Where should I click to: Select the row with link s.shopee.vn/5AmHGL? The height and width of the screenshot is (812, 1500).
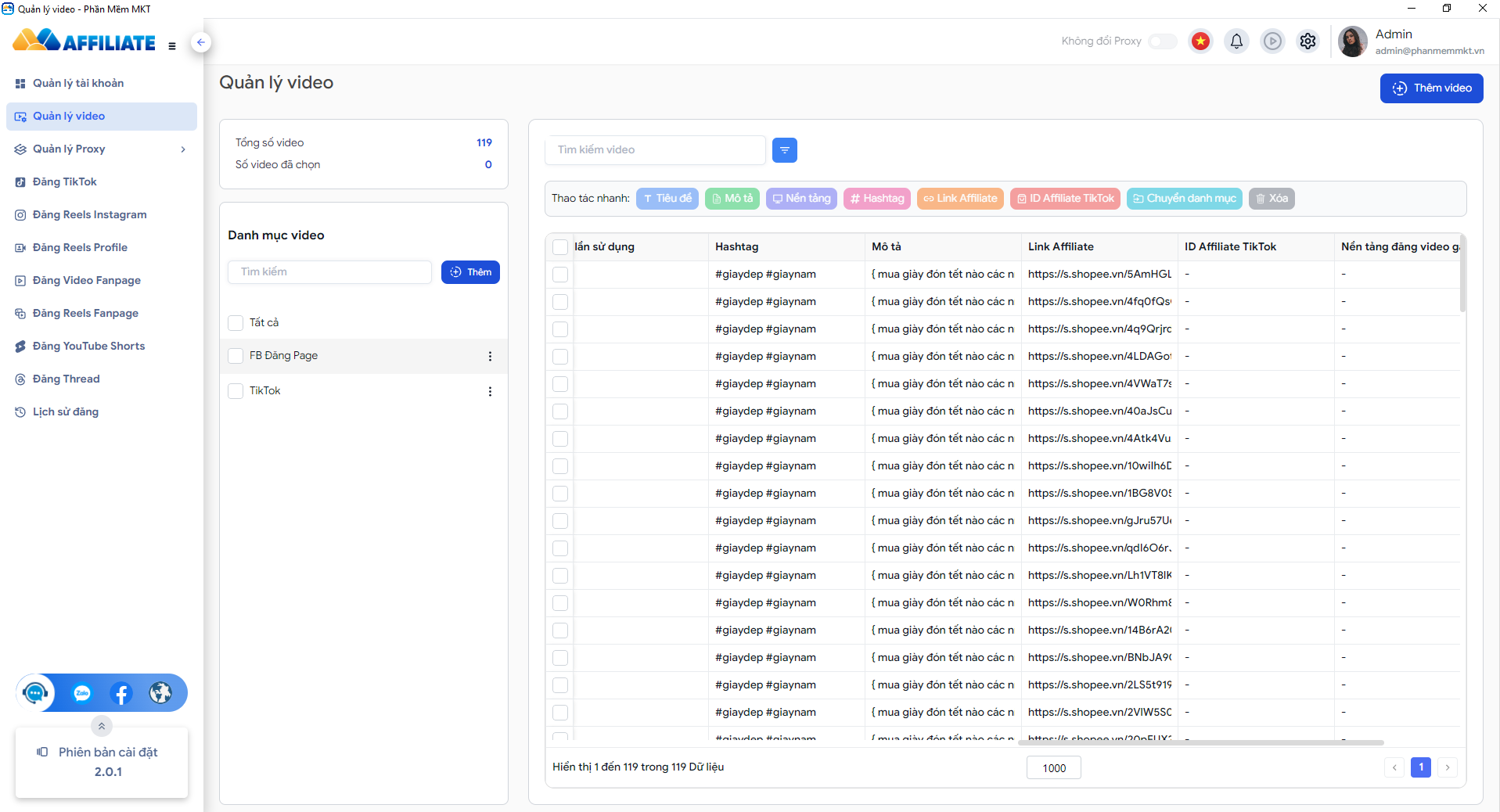pyautogui.click(x=560, y=275)
